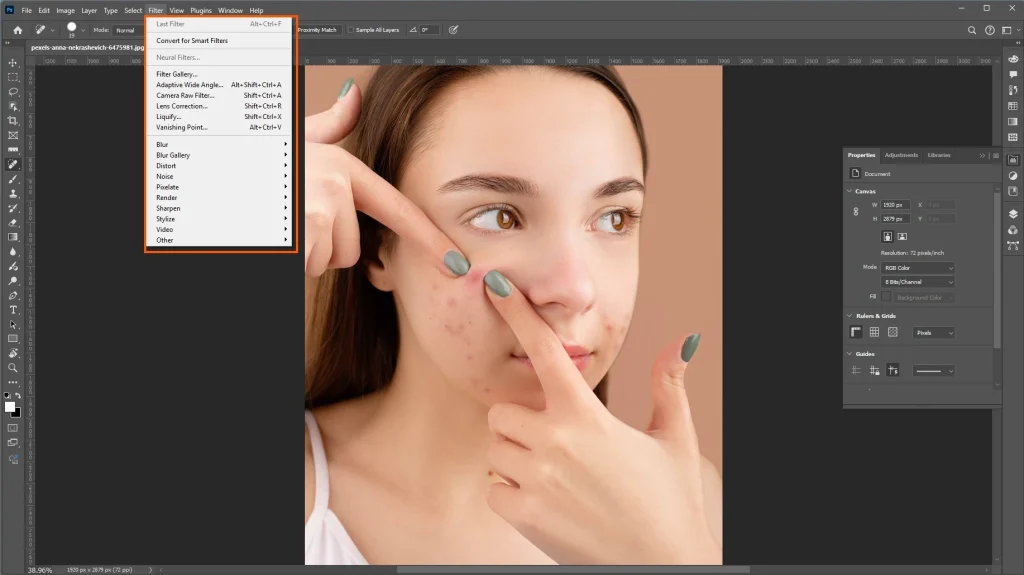Screen dimensions: 1024x575
Task: Click the canvas width W input field
Action: [x=895, y=205]
